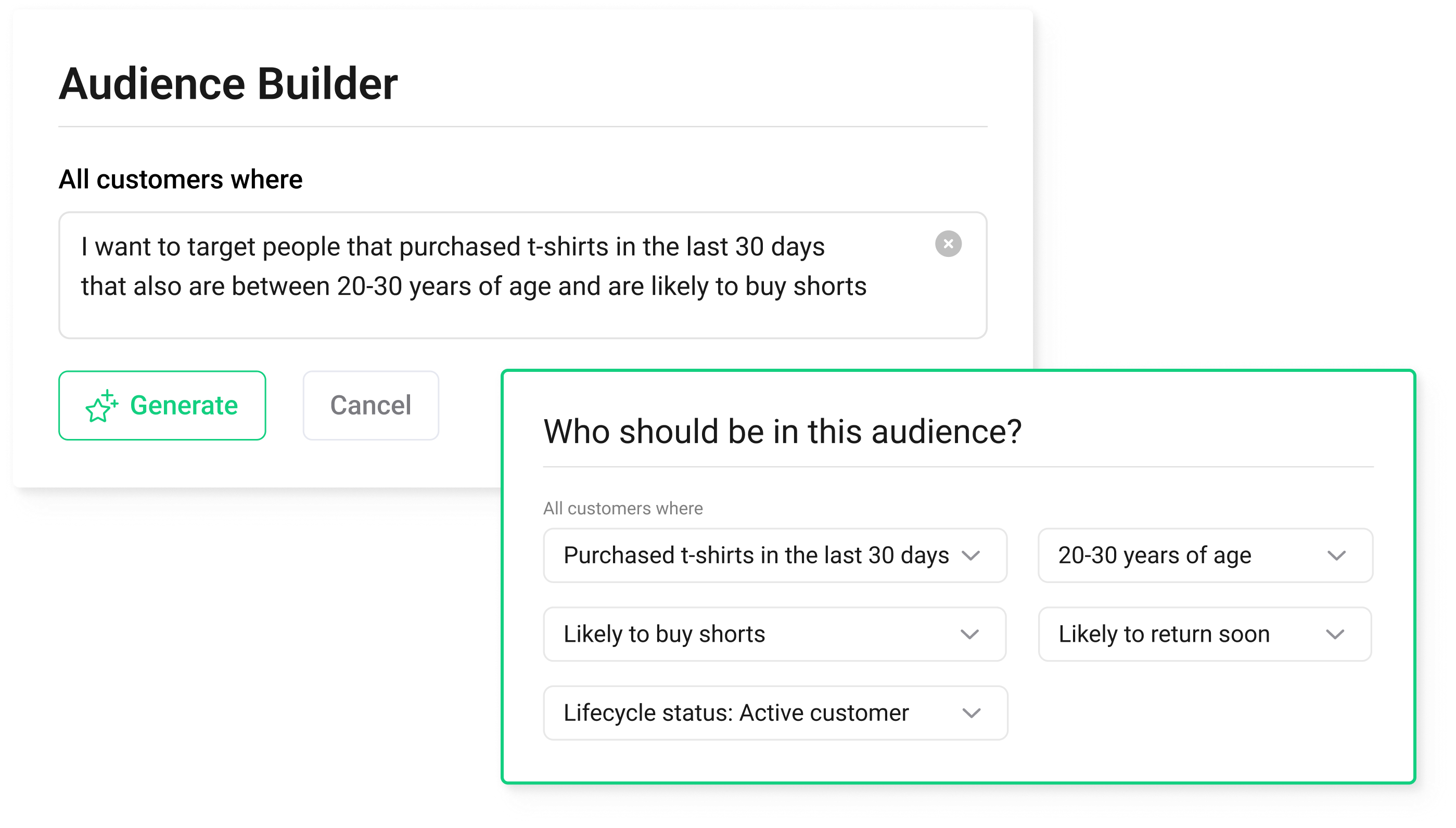Click the Who should be in this audience heading
This screenshot has width=1456, height=828.
click(782, 432)
